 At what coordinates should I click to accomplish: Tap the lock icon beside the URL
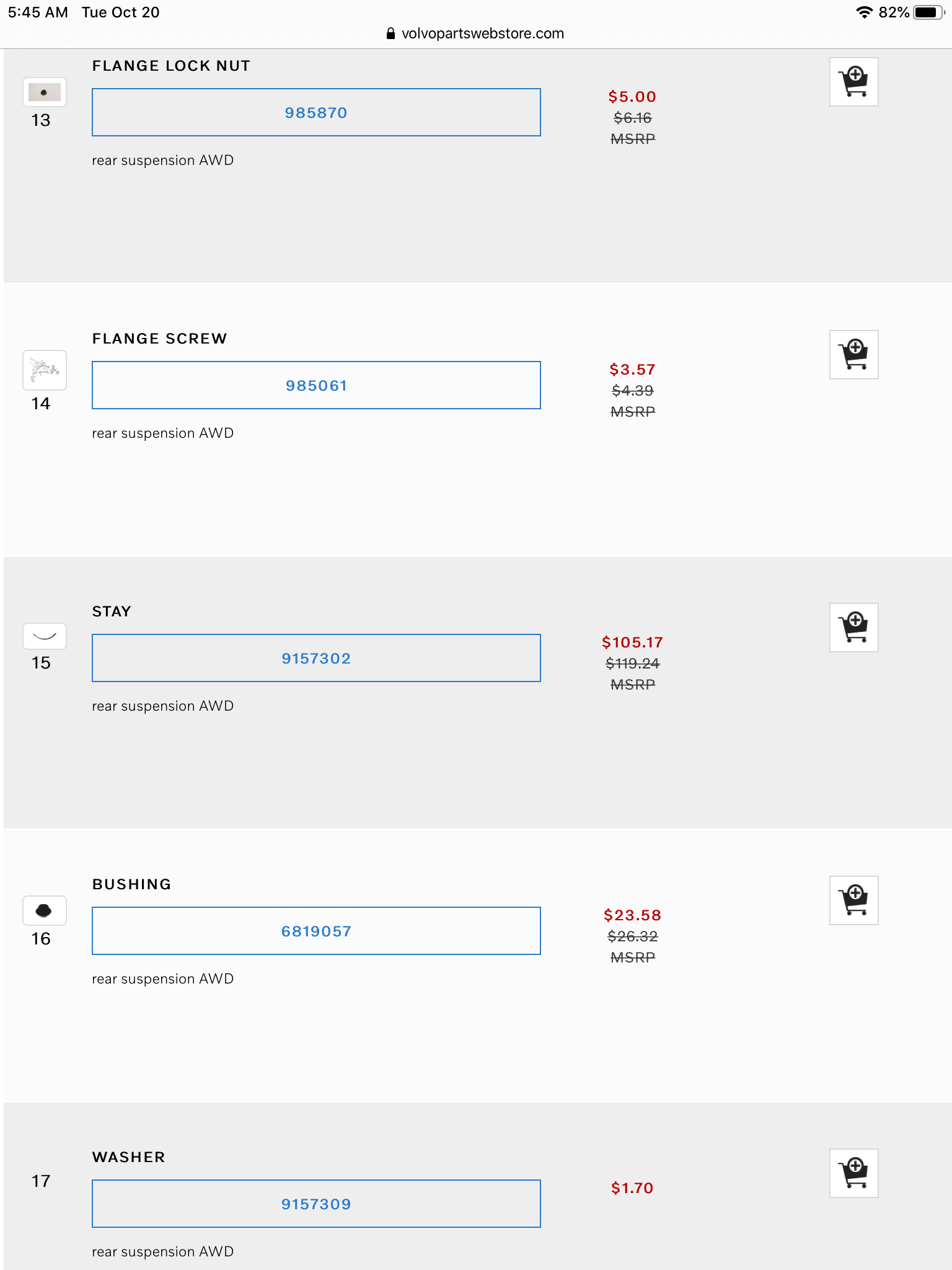click(x=390, y=33)
